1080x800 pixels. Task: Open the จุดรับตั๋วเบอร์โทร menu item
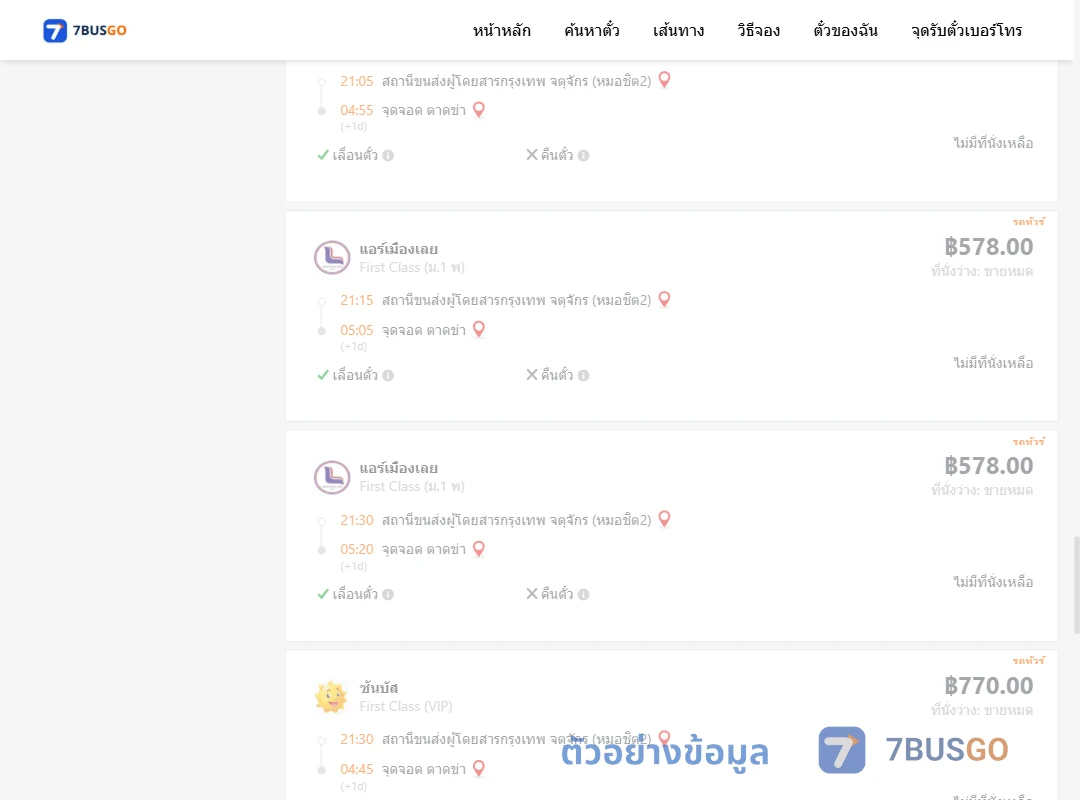coord(966,30)
